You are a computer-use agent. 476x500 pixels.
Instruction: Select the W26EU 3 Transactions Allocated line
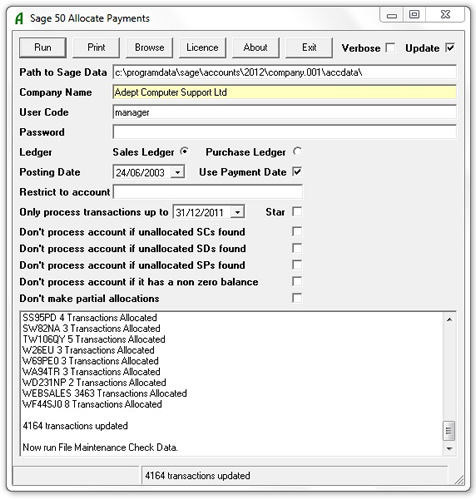[88, 350]
